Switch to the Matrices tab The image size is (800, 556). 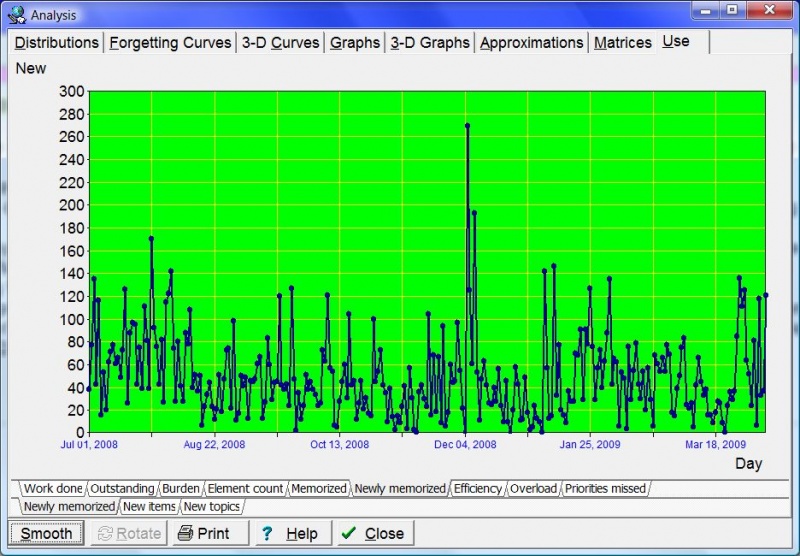622,43
